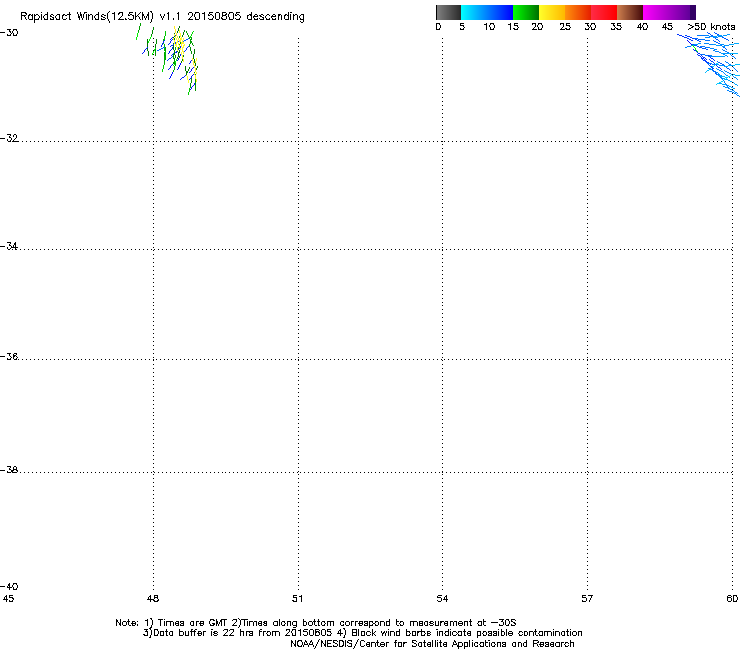Viewport: 740px width, 650px height.
Task: Click the orange 25-30 knots color segment
Action: click(x=578, y=12)
